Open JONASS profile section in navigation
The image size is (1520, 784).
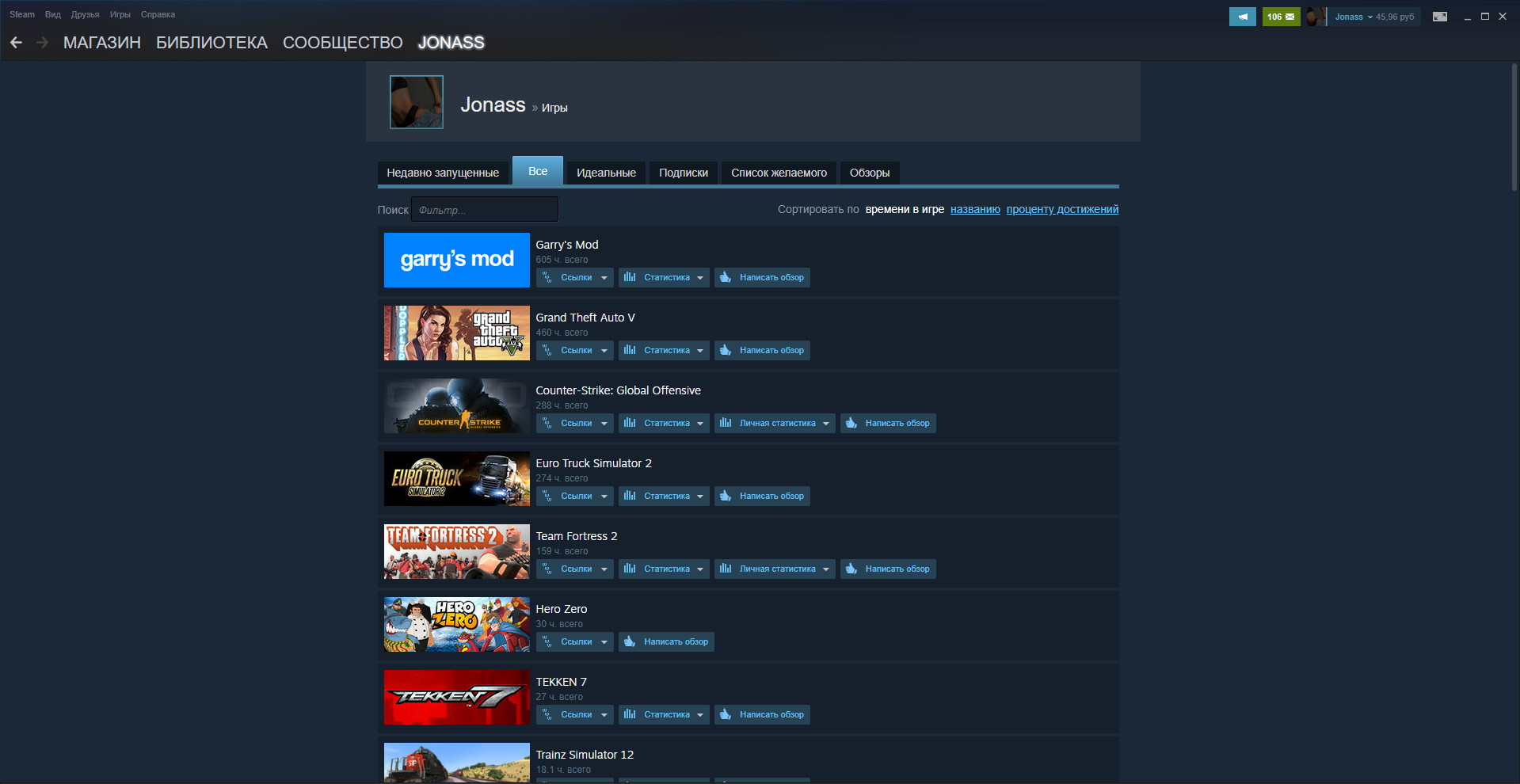point(451,43)
